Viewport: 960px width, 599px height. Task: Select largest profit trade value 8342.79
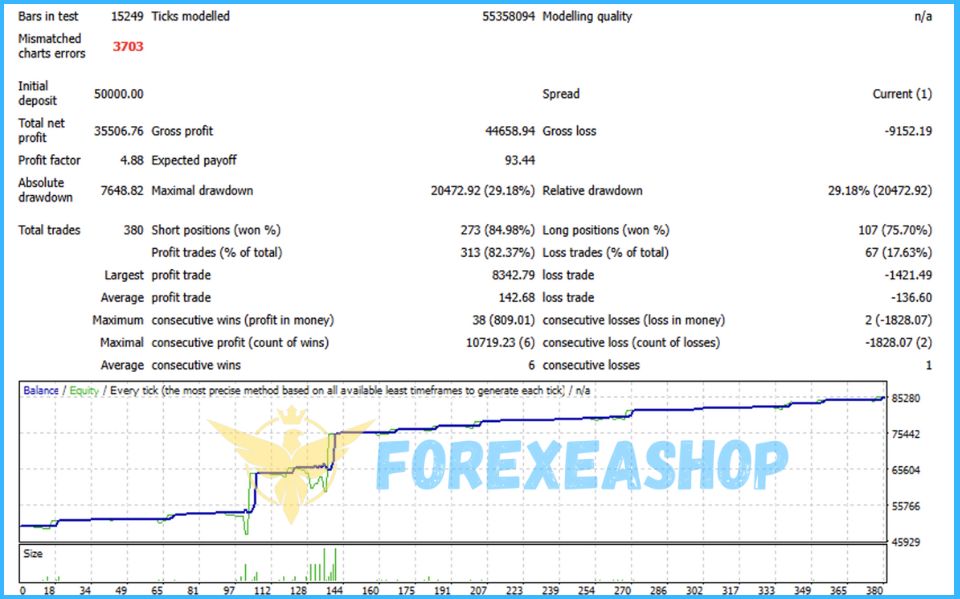click(x=513, y=275)
